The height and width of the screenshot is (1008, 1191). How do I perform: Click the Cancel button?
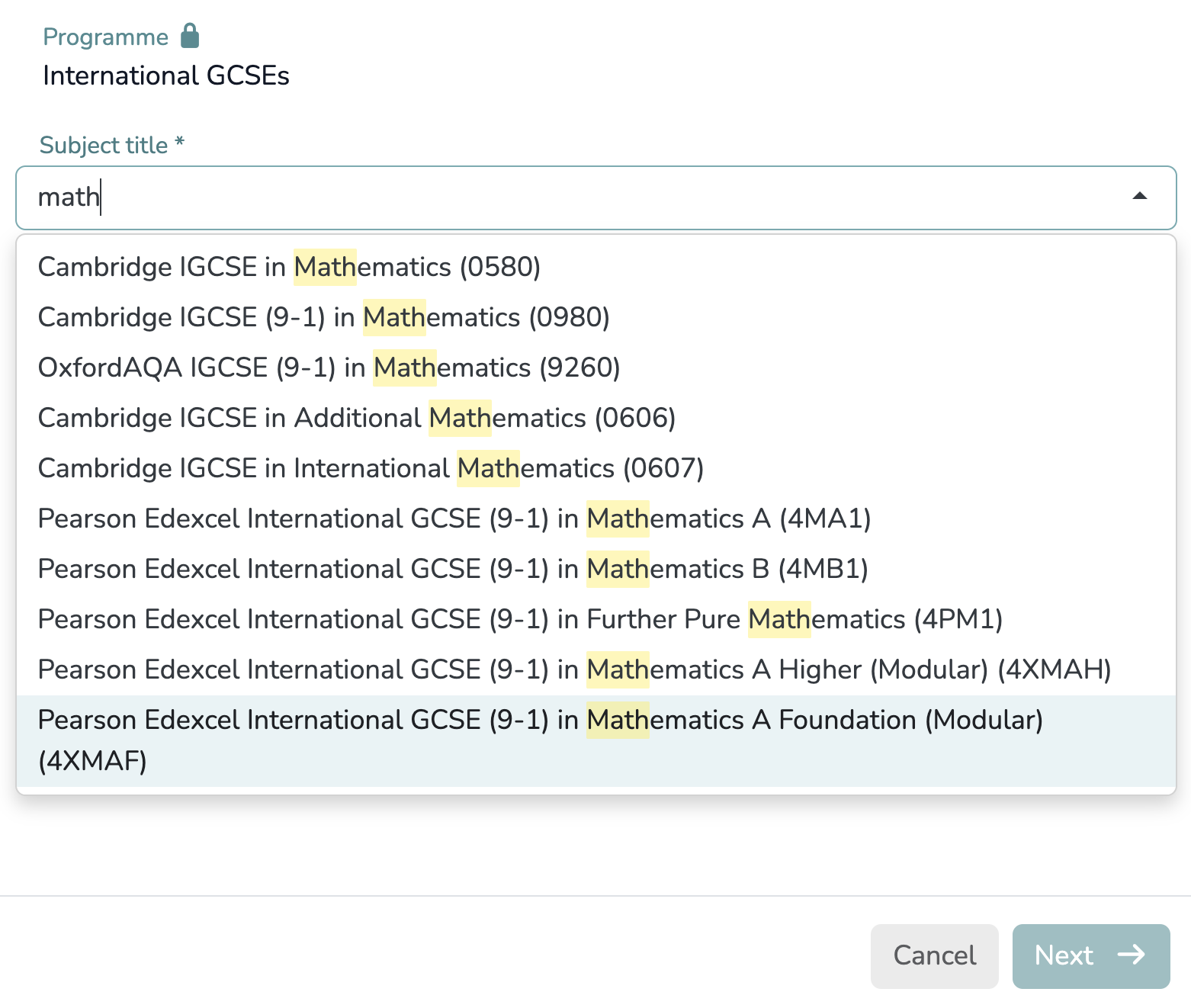(x=934, y=956)
